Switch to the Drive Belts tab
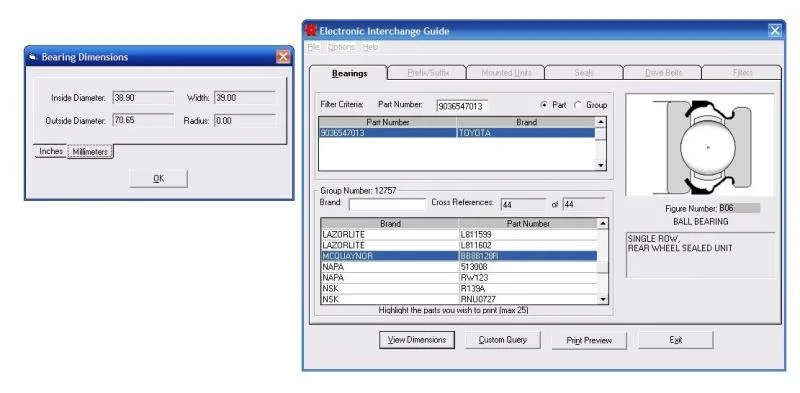 (663, 72)
